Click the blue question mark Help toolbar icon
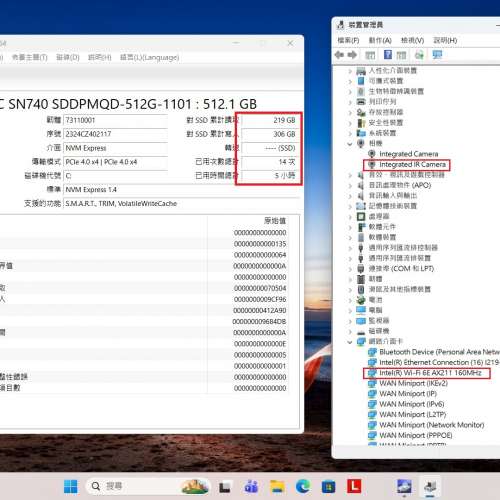The image size is (500, 500). (388, 55)
